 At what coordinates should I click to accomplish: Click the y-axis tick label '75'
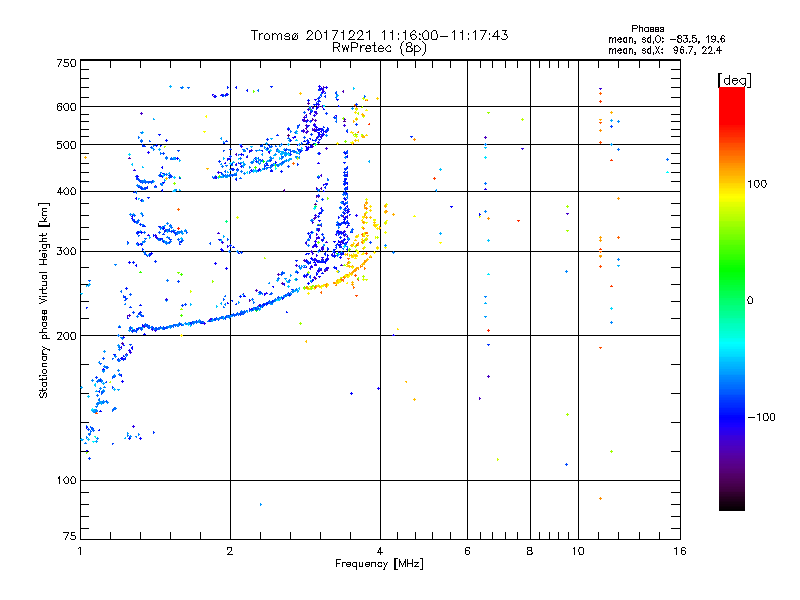[x=70, y=536]
